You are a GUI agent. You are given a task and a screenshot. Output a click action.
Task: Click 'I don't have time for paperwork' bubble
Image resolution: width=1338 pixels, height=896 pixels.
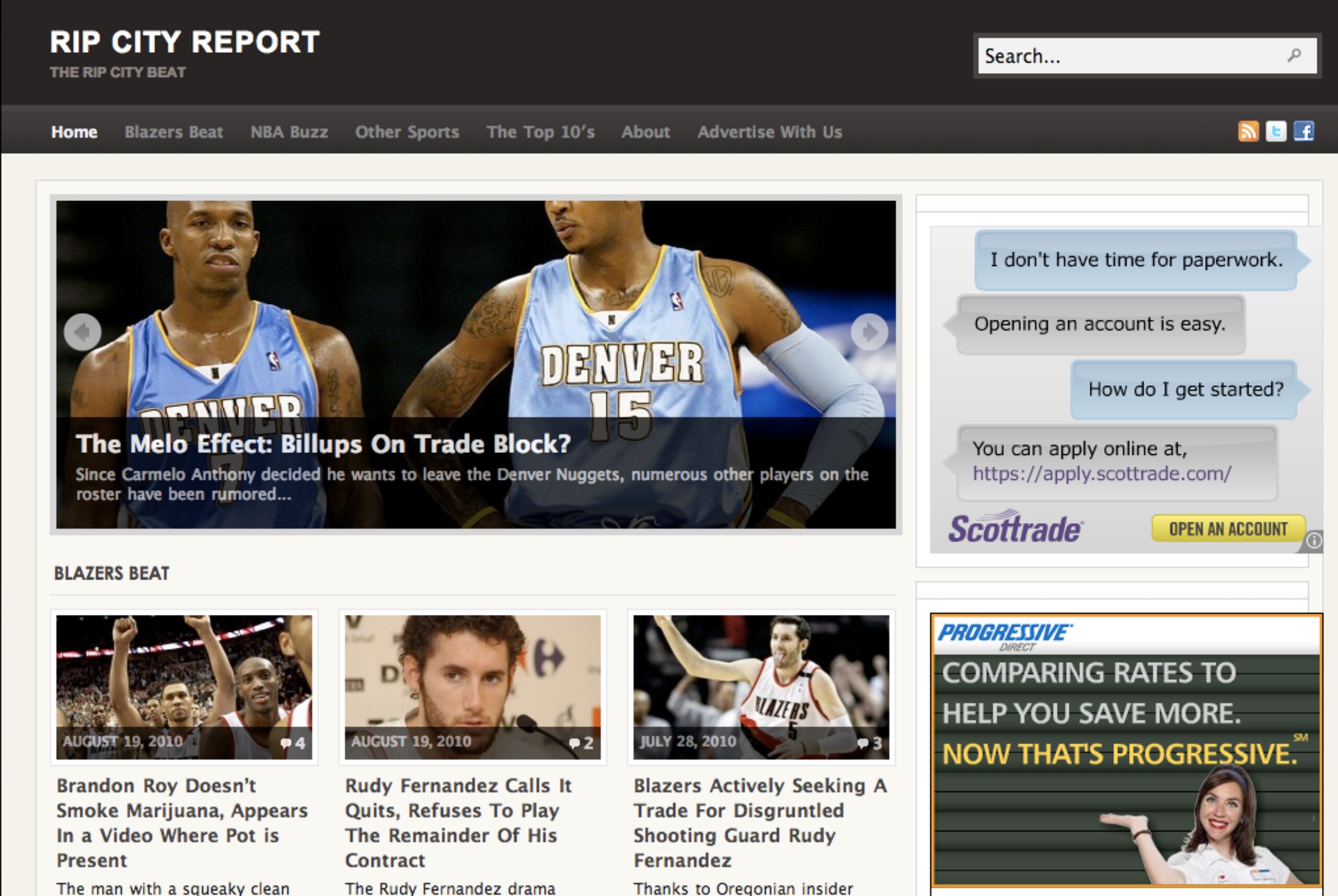[x=1136, y=260]
